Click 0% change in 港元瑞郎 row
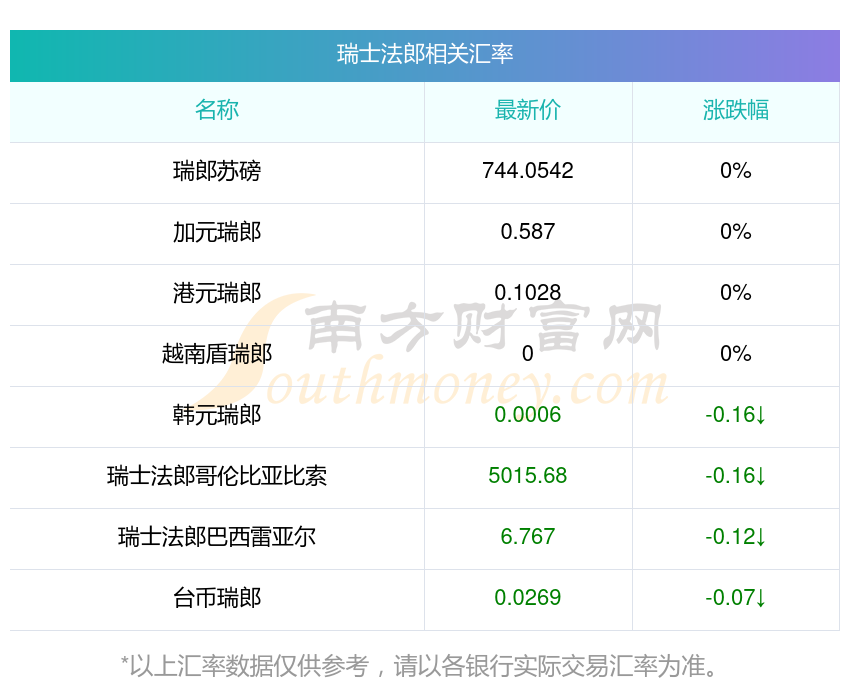 pos(736,293)
